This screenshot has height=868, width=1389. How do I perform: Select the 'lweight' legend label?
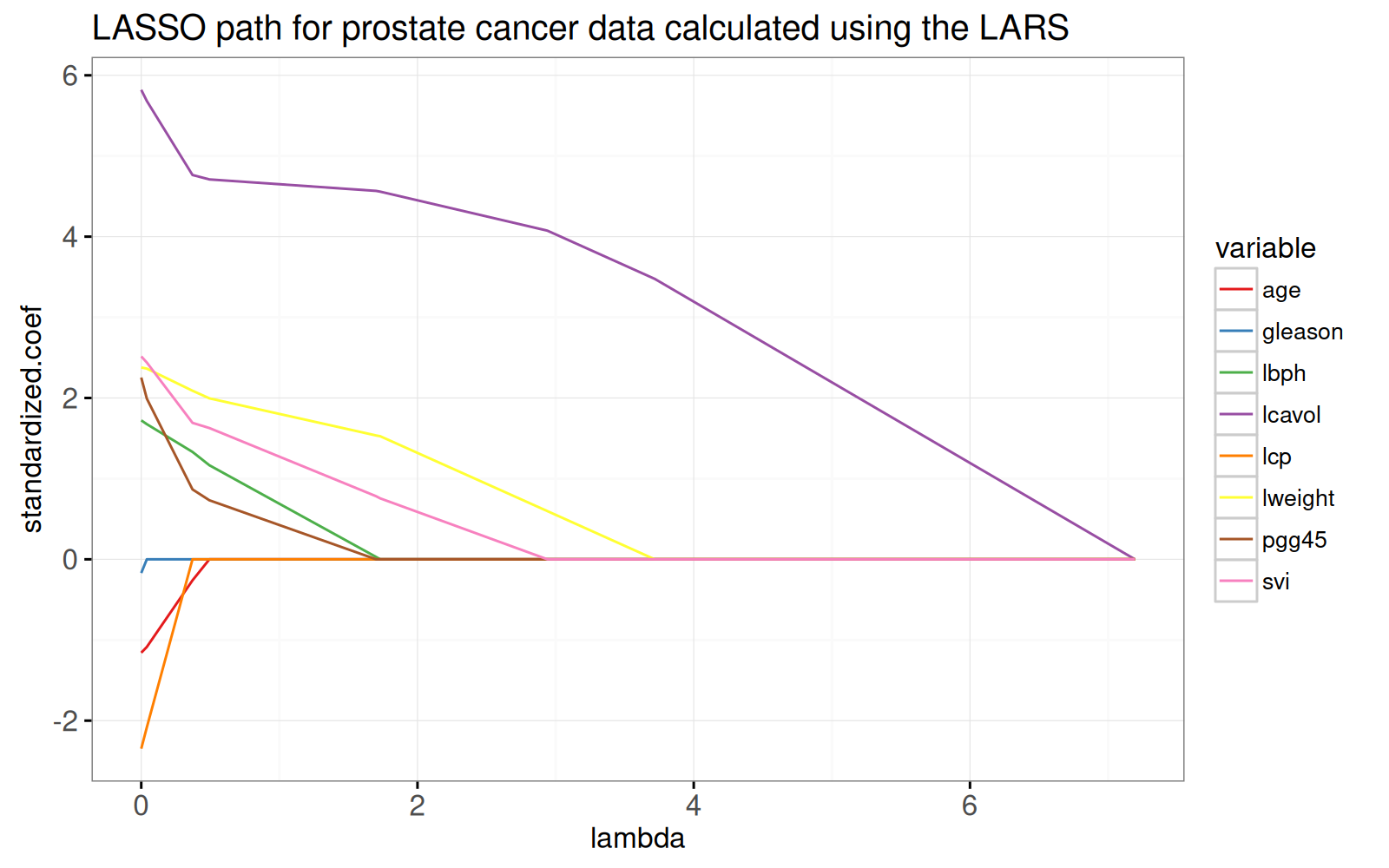(1298, 498)
